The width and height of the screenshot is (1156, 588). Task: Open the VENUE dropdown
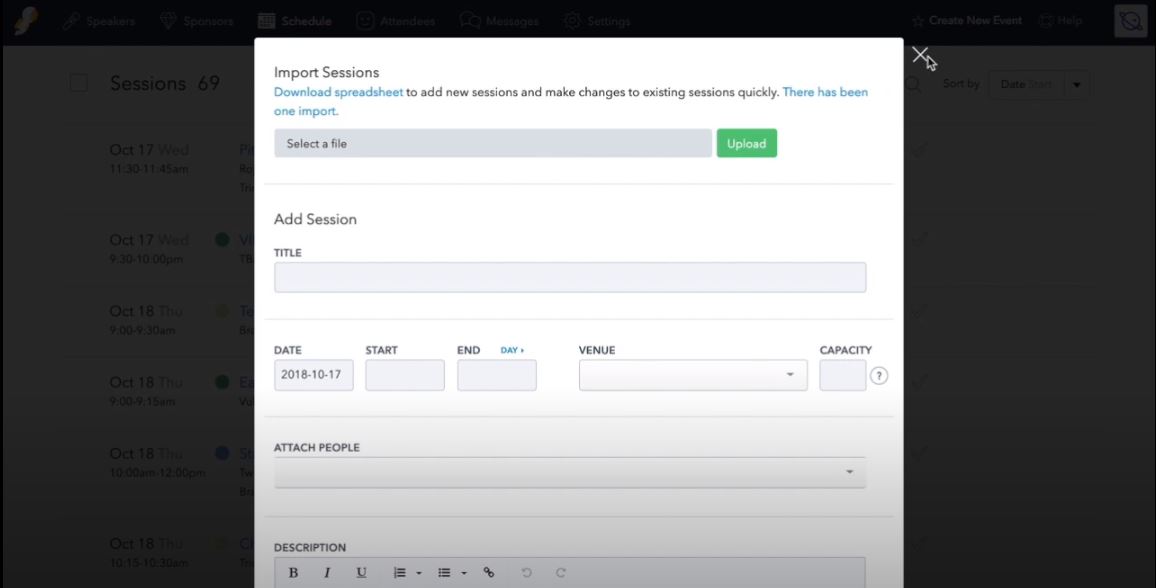click(693, 375)
